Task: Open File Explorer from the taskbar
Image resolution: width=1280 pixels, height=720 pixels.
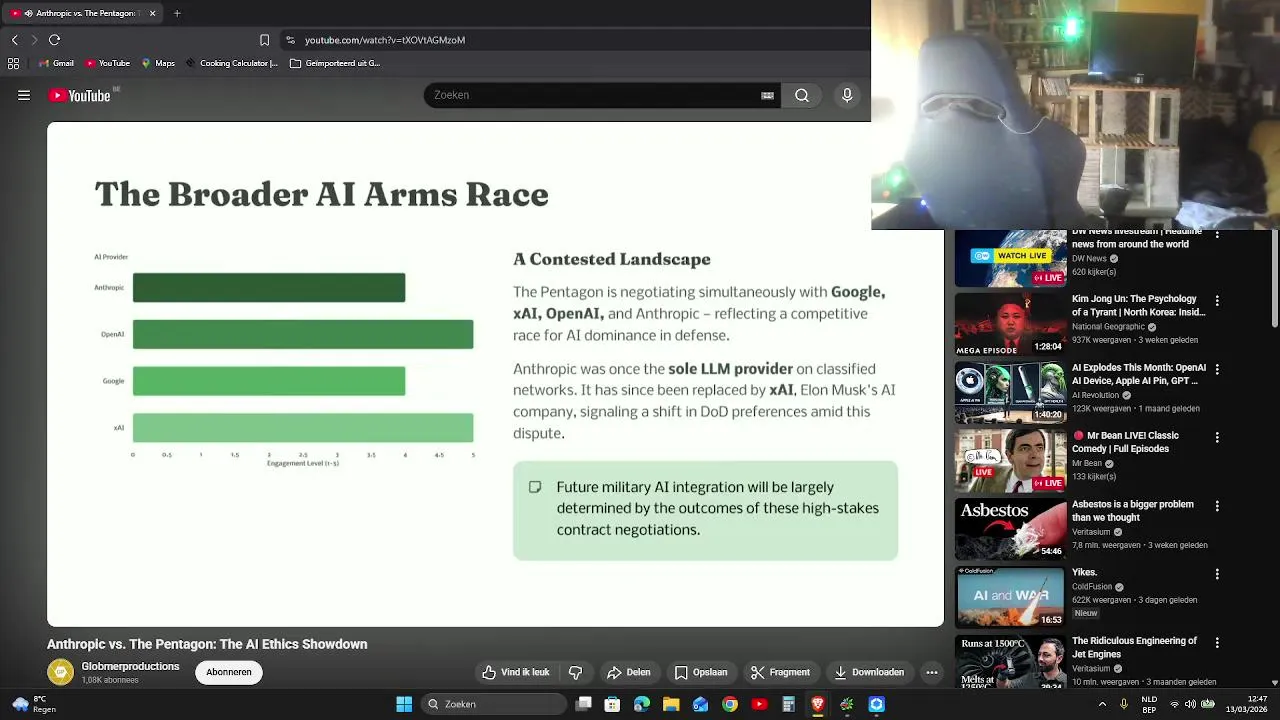Action: 671,704
